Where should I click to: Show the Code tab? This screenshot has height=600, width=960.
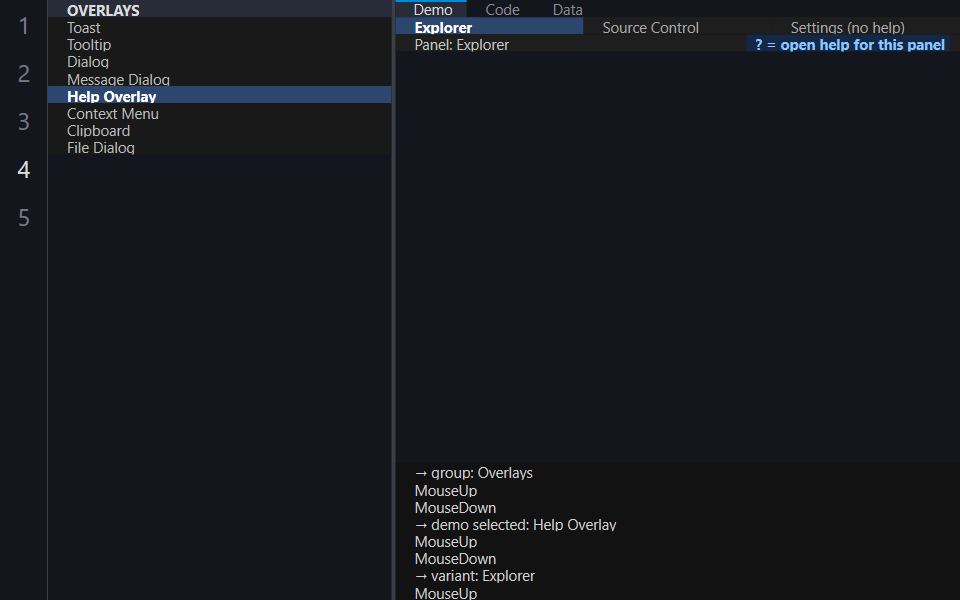(x=502, y=9)
